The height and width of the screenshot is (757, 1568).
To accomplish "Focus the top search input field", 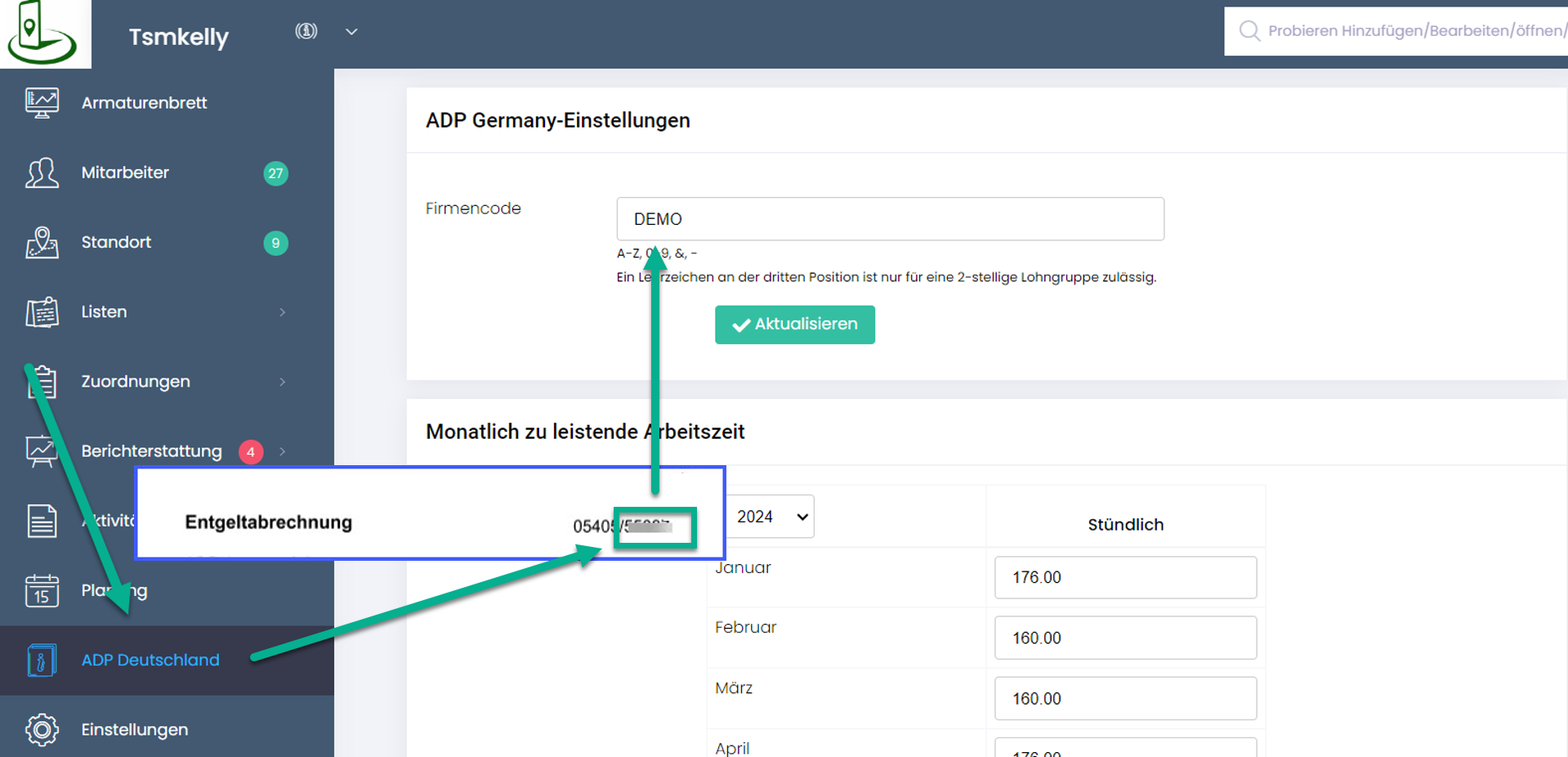I will click(1396, 31).
